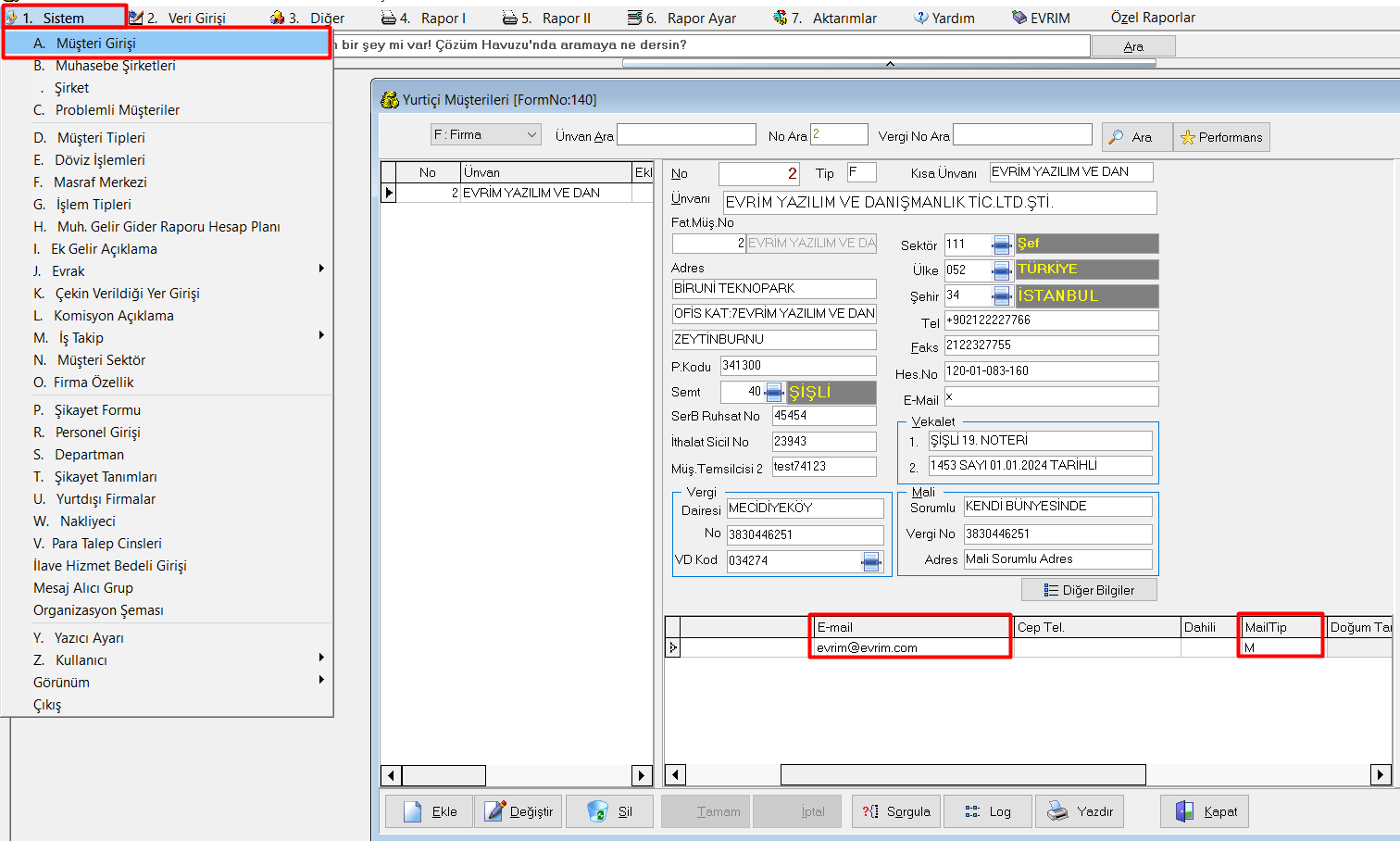
Task: Click the Ekle button with document icon
Action: 430,811
